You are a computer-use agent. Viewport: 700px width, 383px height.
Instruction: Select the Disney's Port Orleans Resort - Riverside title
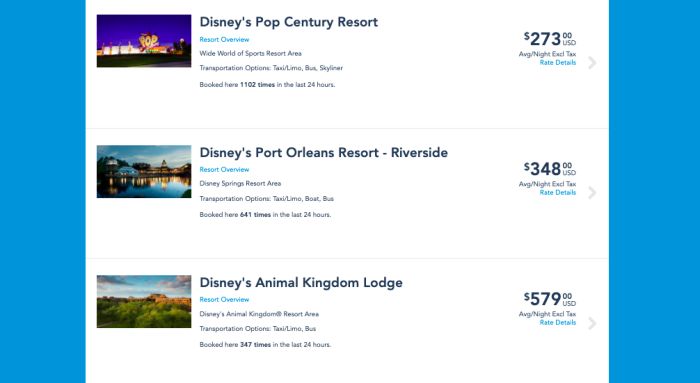[x=324, y=152]
